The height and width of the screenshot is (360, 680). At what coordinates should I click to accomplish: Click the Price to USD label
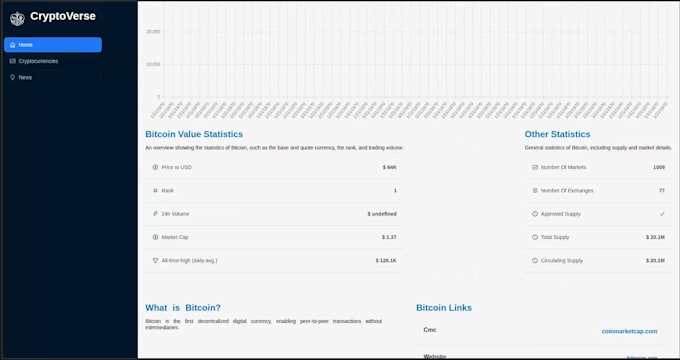(x=177, y=167)
